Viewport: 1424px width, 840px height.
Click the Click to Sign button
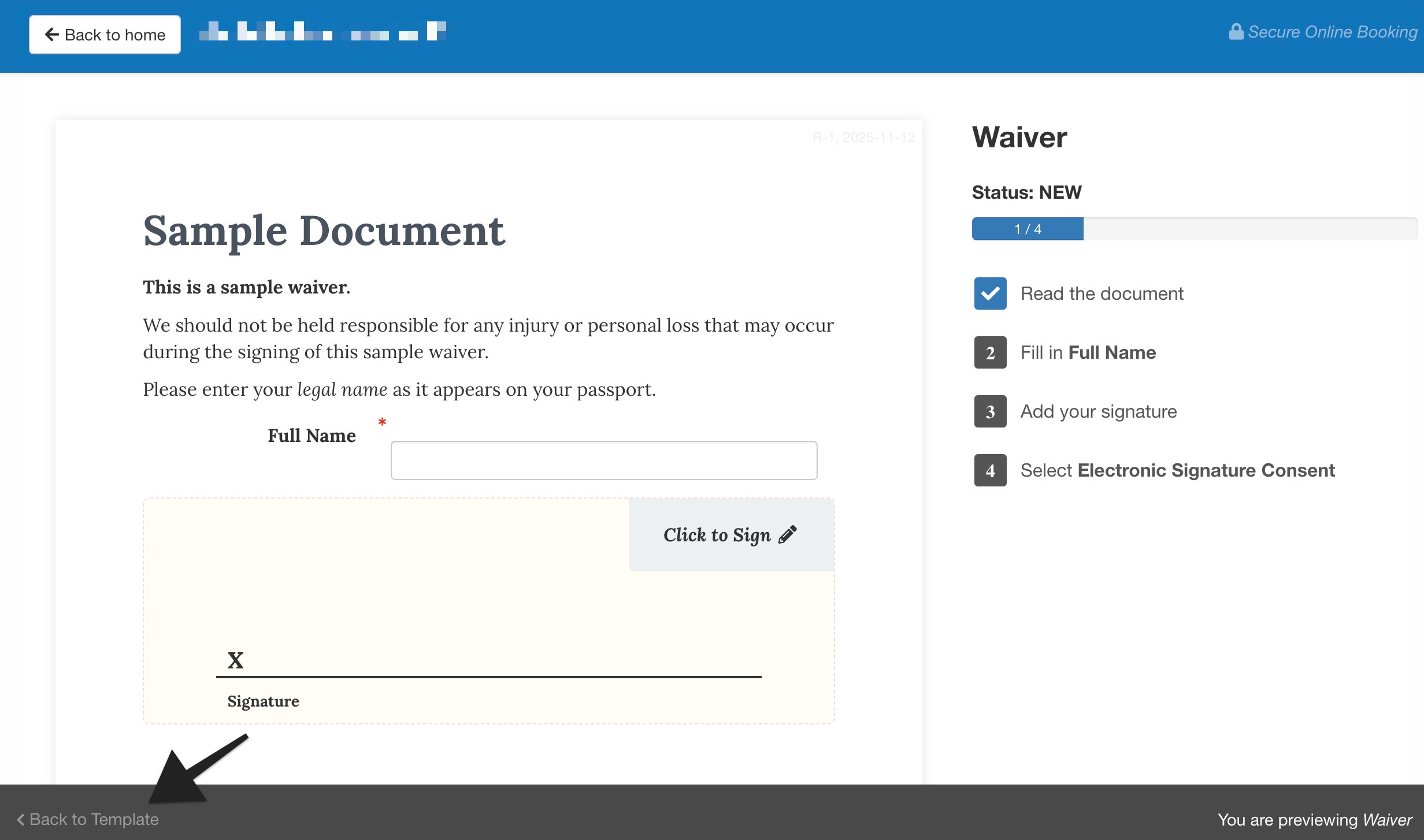pyautogui.click(x=731, y=535)
